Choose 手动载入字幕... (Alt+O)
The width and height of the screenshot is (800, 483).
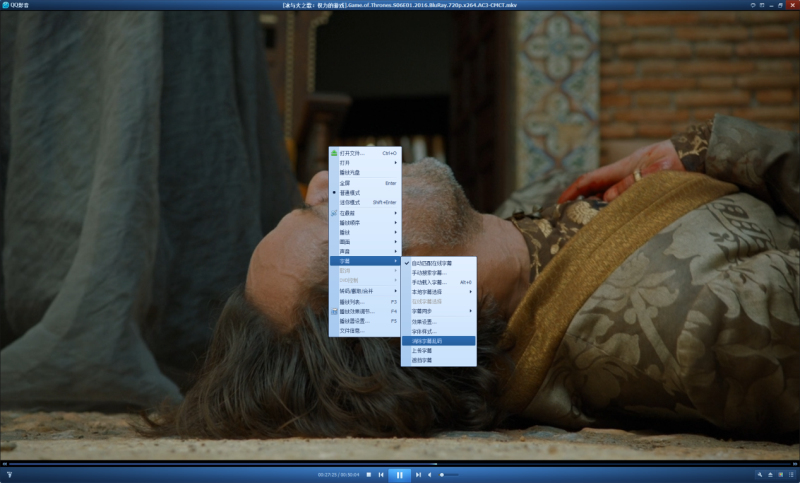click(439, 282)
